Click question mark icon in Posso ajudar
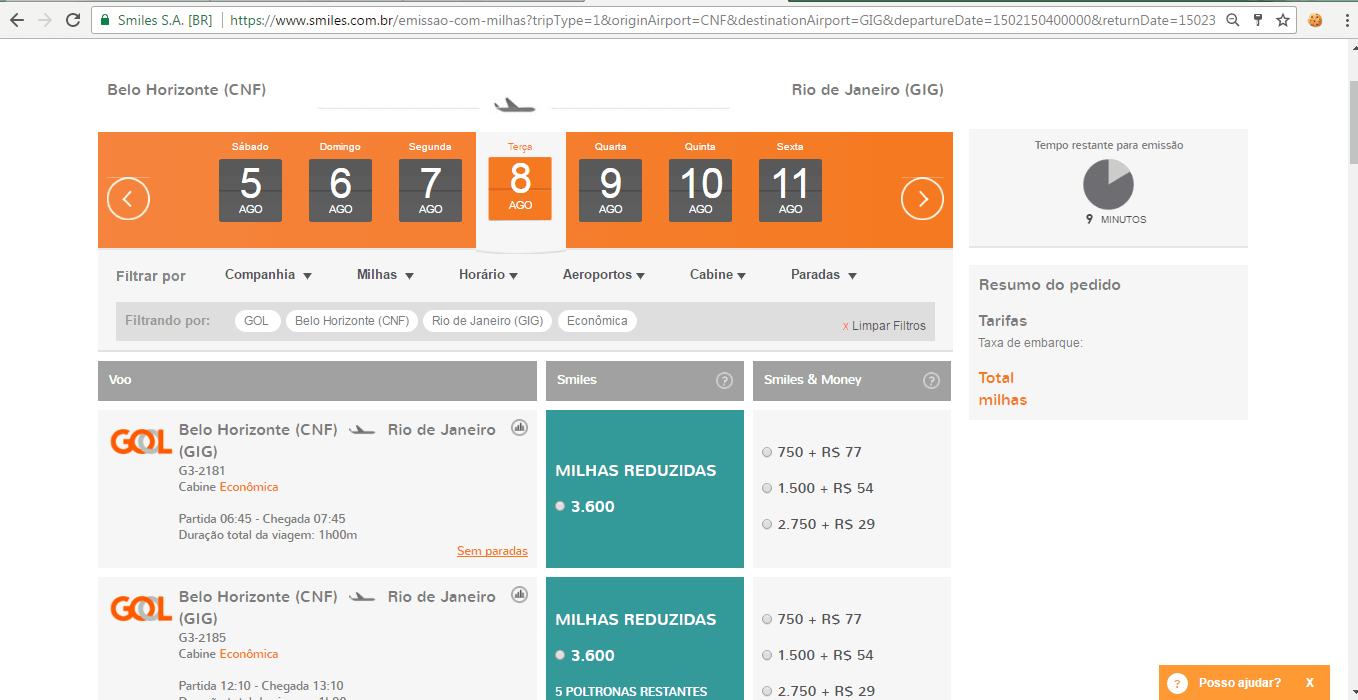This screenshot has height=700, width=1358. (1177, 683)
